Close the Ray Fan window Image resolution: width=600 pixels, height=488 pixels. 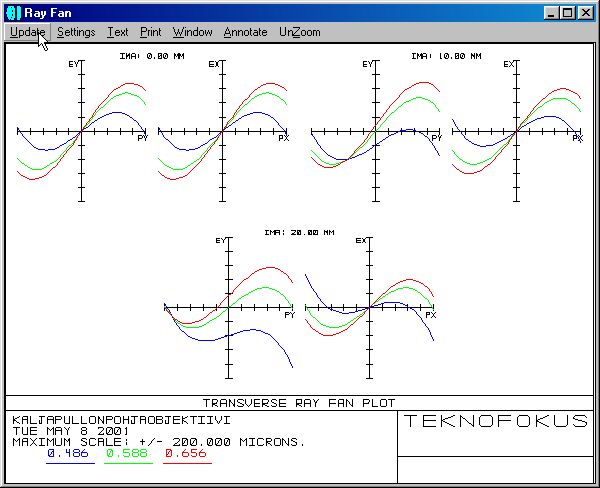pos(585,12)
